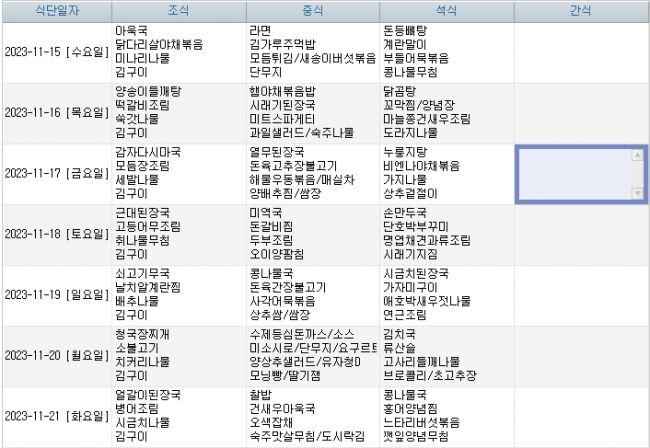Select the 석식 column header
The height and width of the screenshot is (448, 650).
coord(446,10)
